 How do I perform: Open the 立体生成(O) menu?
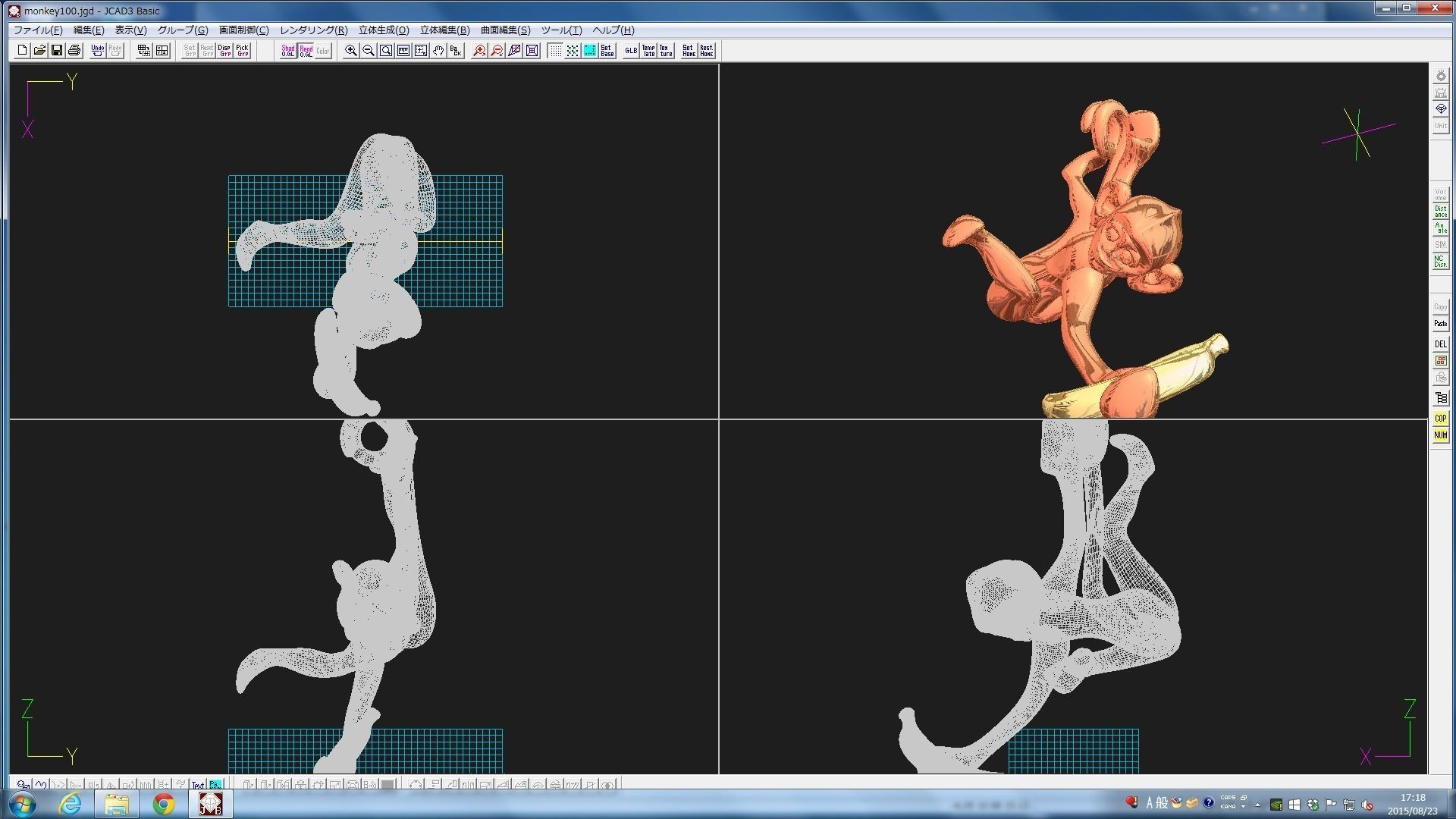pyautogui.click(x=384, y=30)
